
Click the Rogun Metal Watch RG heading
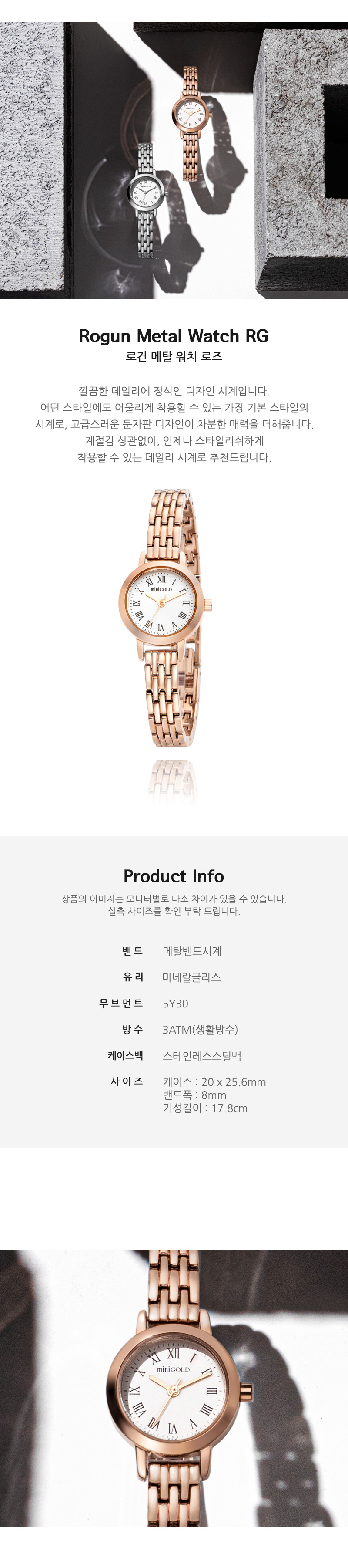[174, 336]
